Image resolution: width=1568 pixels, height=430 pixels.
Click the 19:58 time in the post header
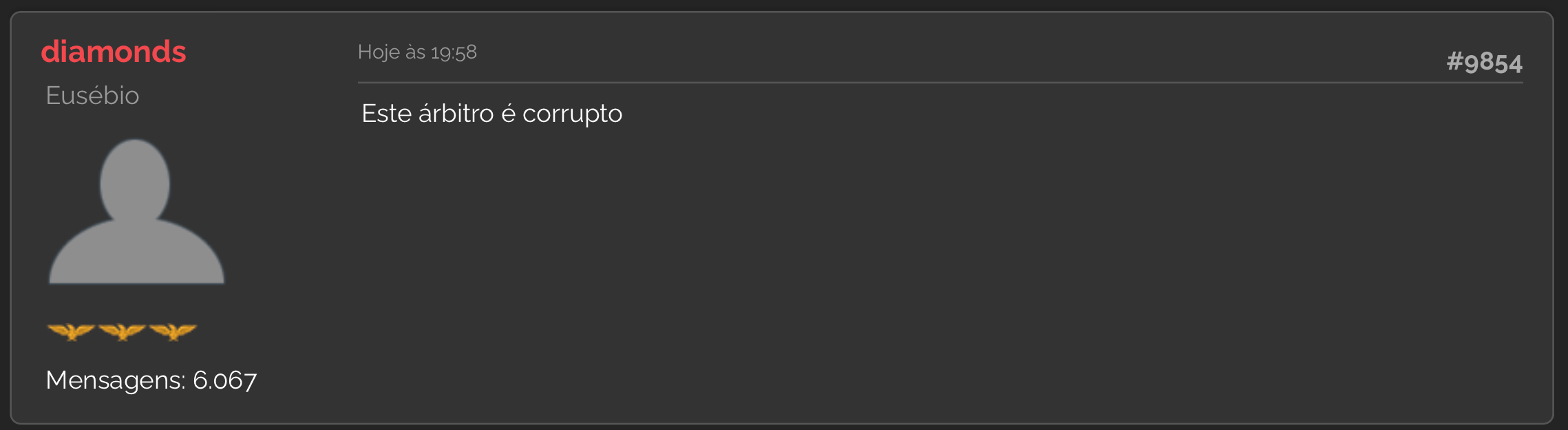[x=454, y=52]
